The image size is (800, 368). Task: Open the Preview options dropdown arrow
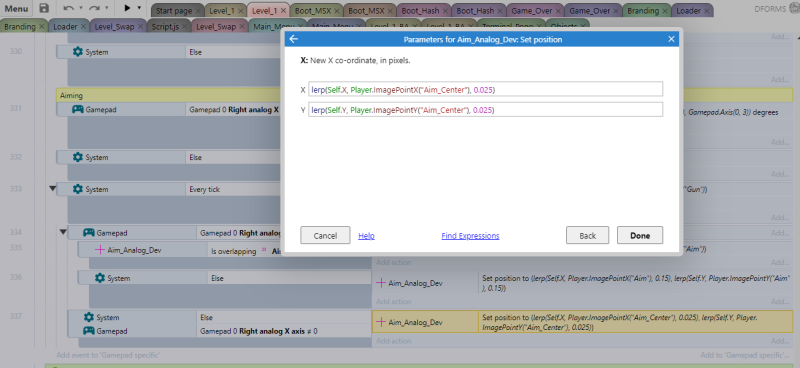pos(139,8)
